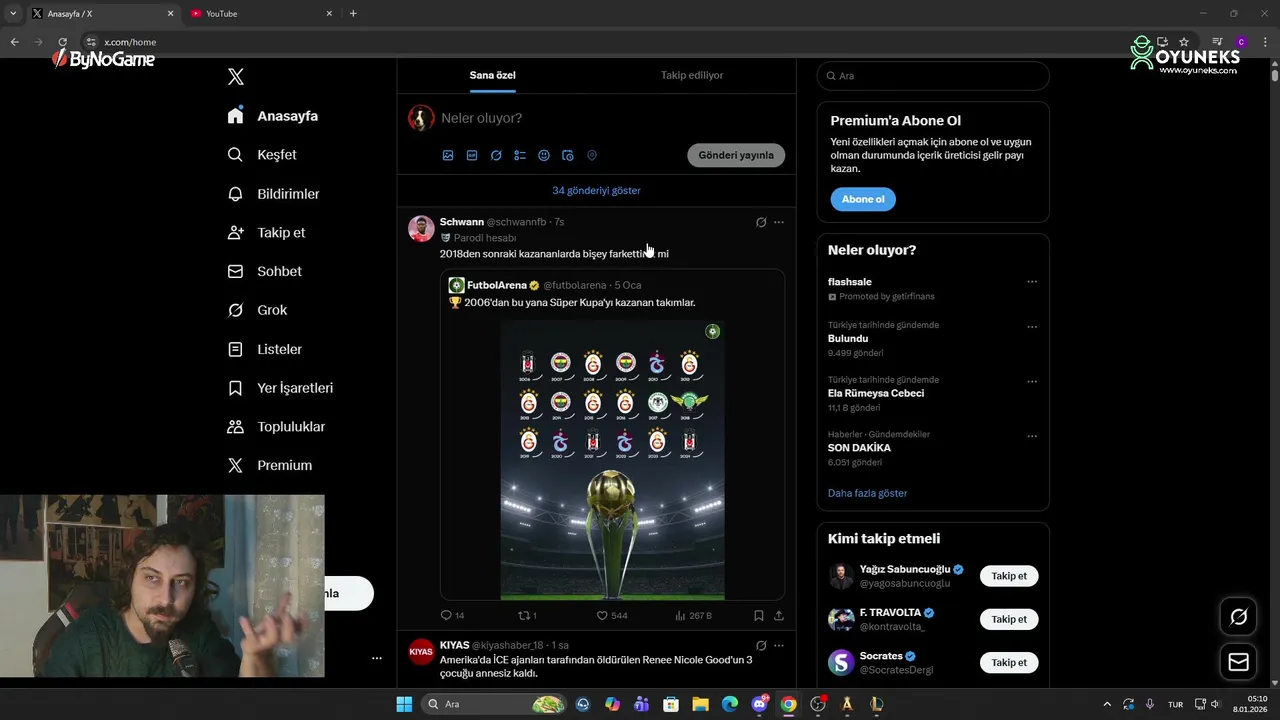Switch to Sana özel tab
The image size is (1280, 720).
[x=493, y=75]
